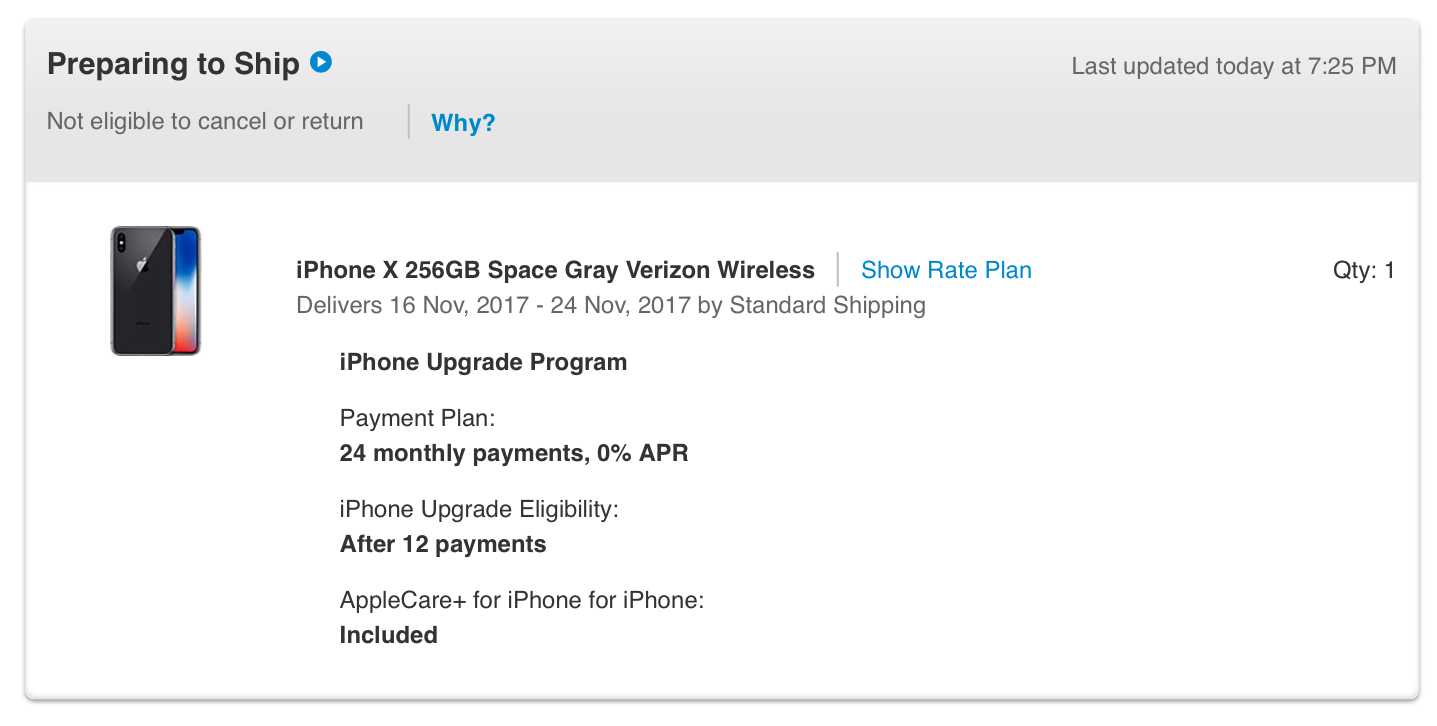Viewport: 1437px width, 726px height.
Task: Click the blue arrow icon beside Preparing to Ship
Action: click(321, 63)
